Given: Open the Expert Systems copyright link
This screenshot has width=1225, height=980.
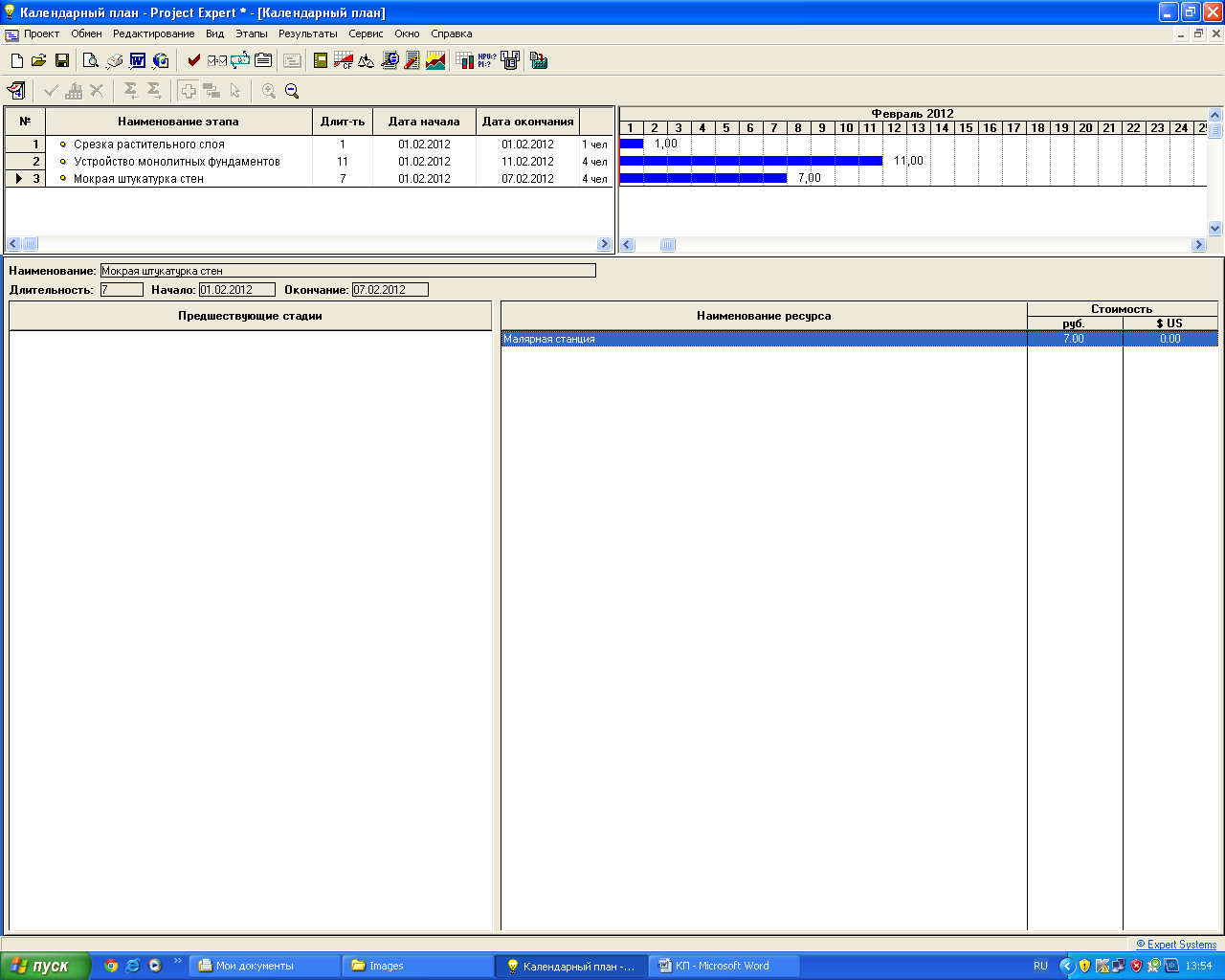Looking at the screenshot, I should coord(1176,945).
